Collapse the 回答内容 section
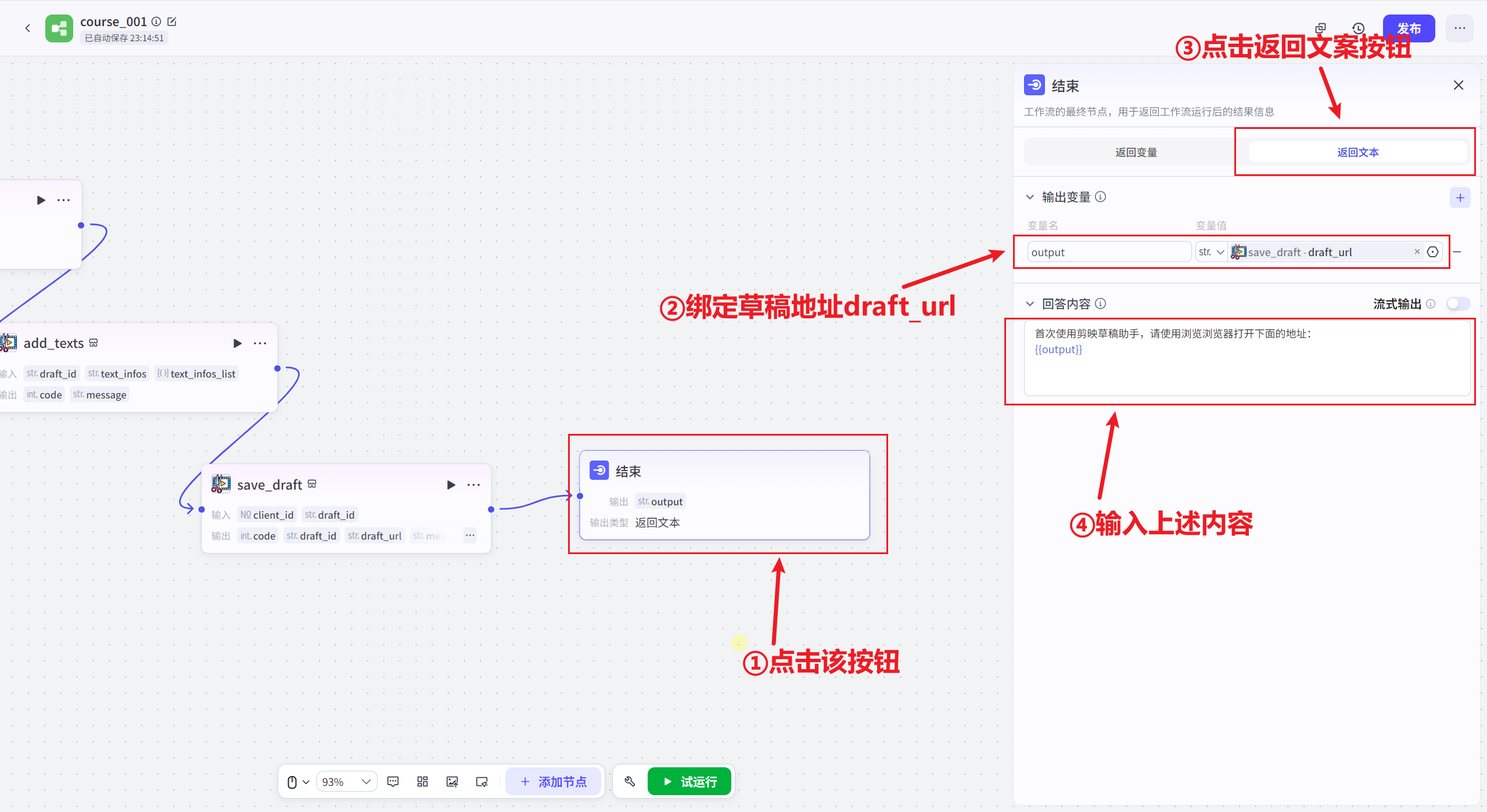Screen dimensions: 1487x812 click(1030, 303)
